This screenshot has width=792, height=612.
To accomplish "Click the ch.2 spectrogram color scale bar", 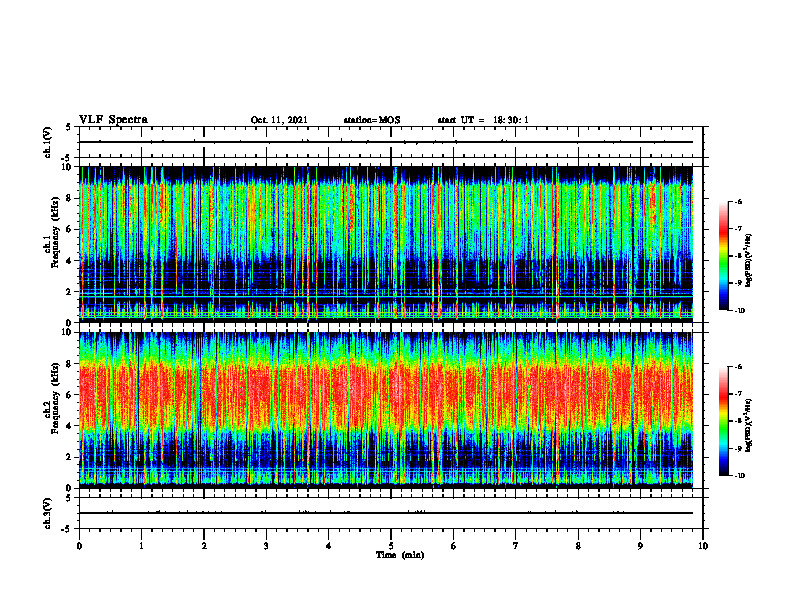I will click(723, 421).
